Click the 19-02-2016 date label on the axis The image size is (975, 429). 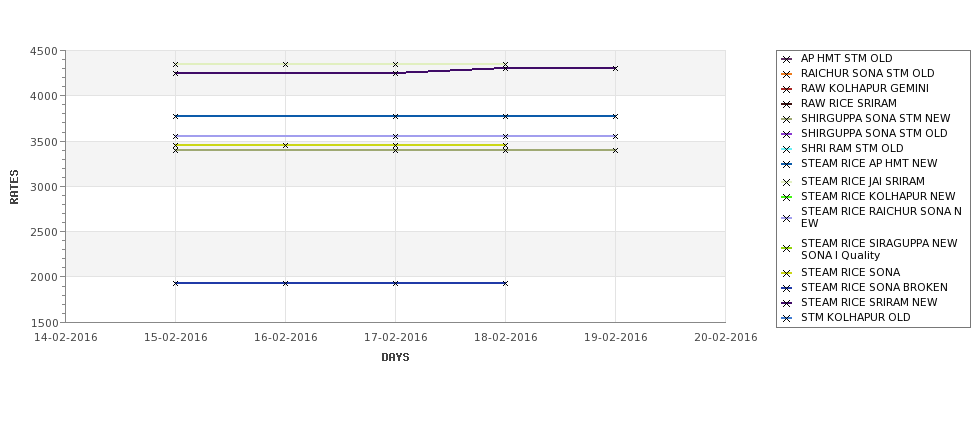[616, 338]
